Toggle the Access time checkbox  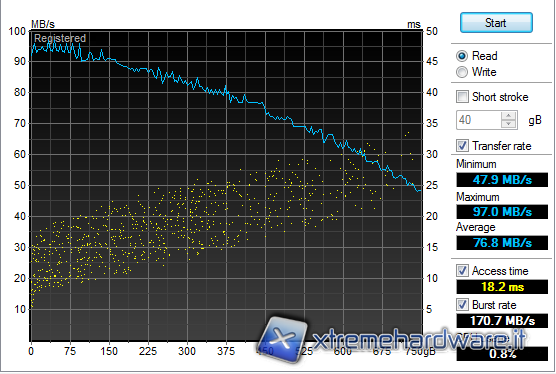click(462, 270)
